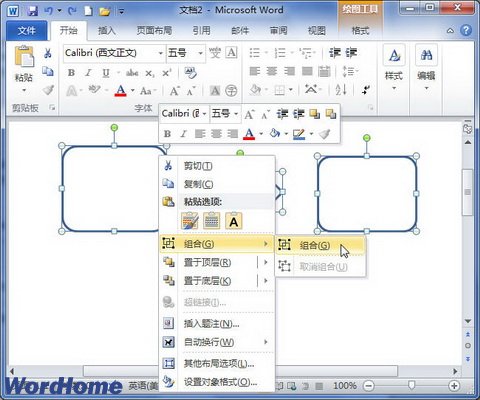The width and height of the screenshot is (480, 400).
Task: Toggle Italic in the ribbon font group
Action: tap(88, 73)
